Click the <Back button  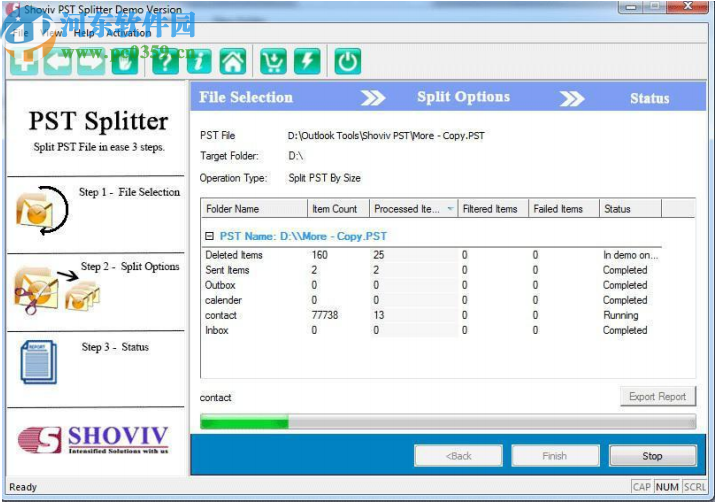(x=458, y=456)
